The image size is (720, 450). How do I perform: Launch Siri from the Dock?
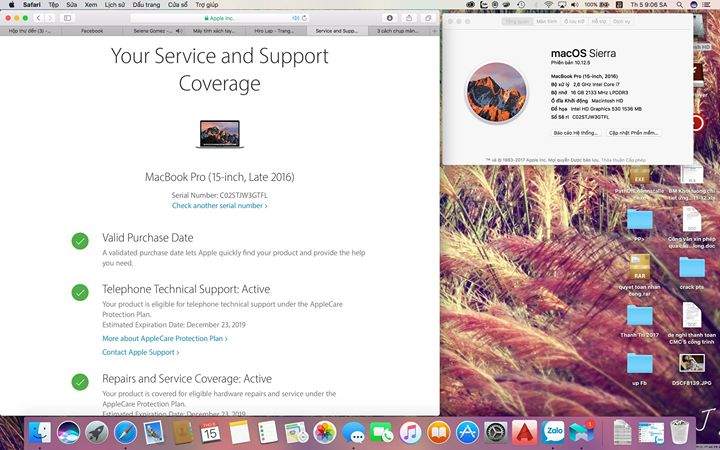68,433
